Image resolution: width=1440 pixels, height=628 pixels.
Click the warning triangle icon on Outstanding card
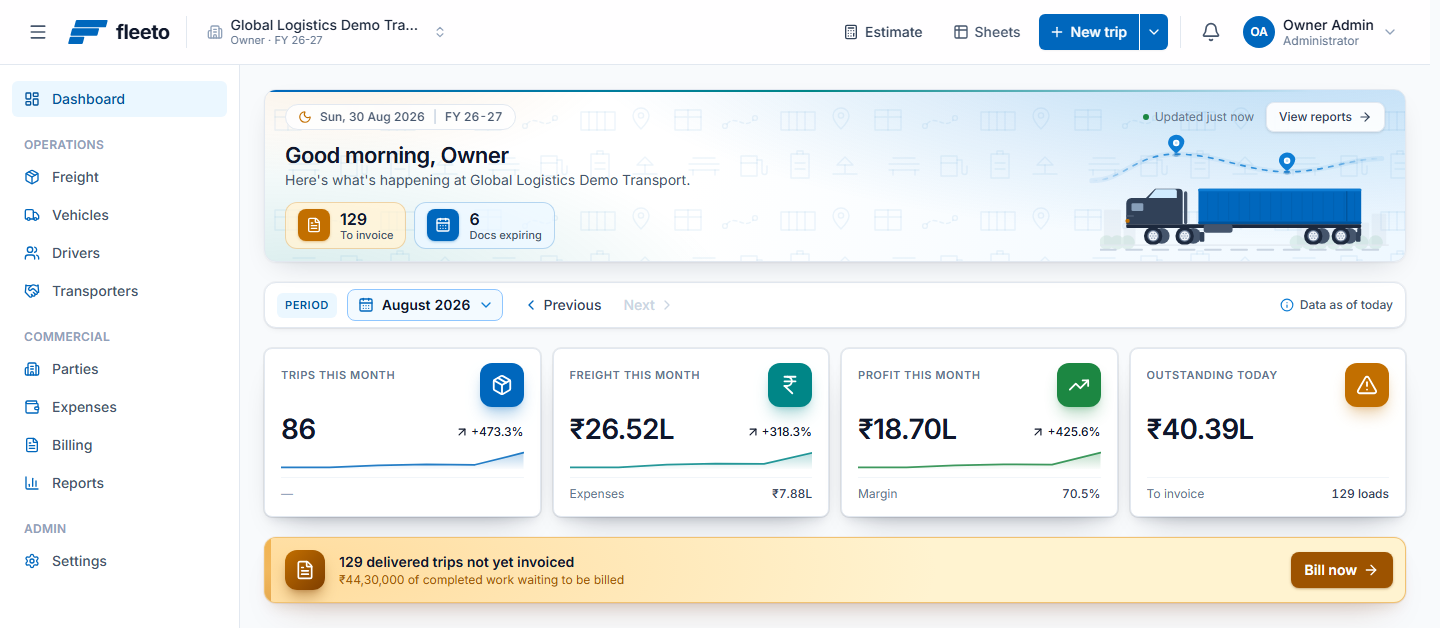click(x=1367, y=385)
